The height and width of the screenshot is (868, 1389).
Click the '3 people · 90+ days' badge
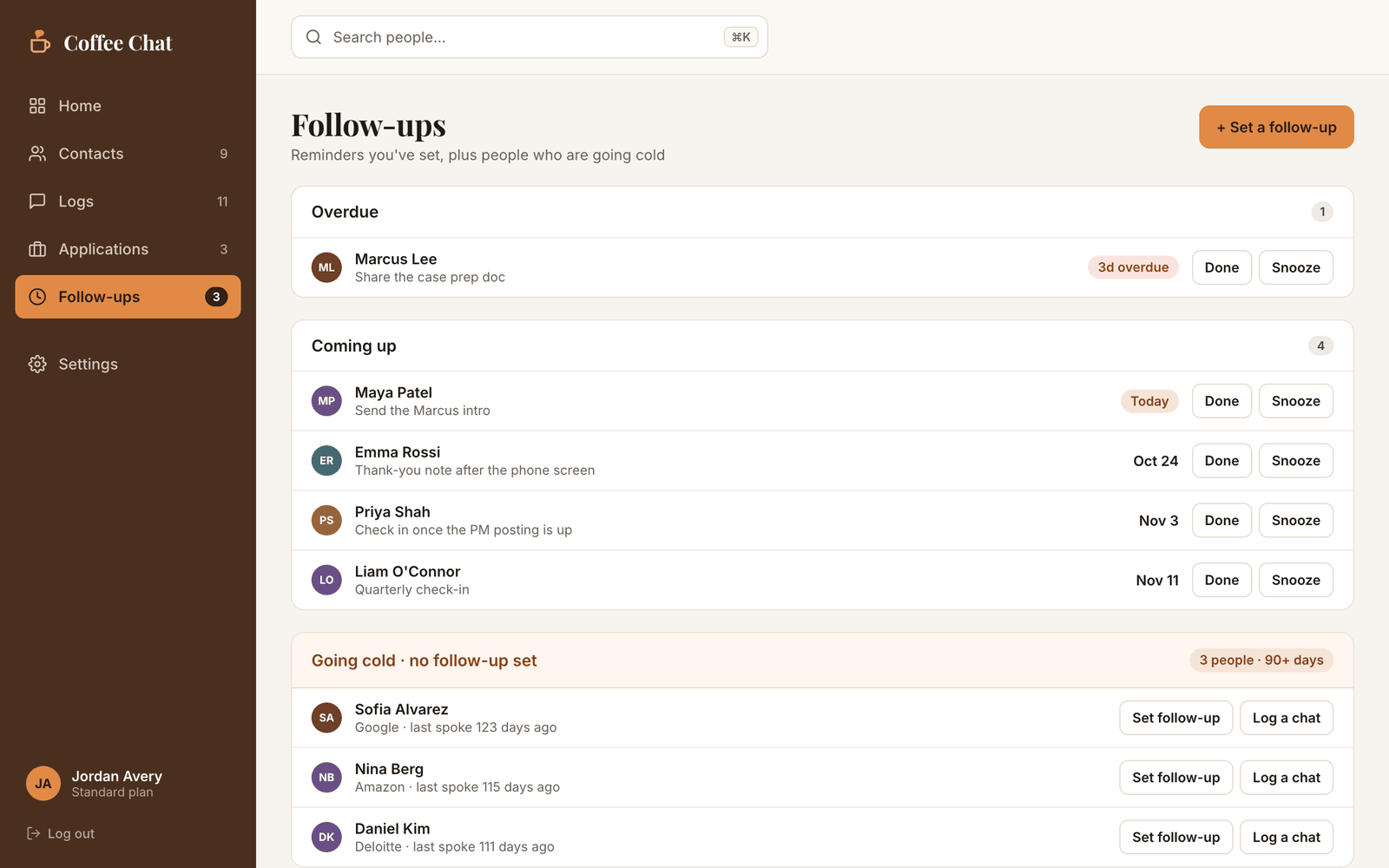1261,661
